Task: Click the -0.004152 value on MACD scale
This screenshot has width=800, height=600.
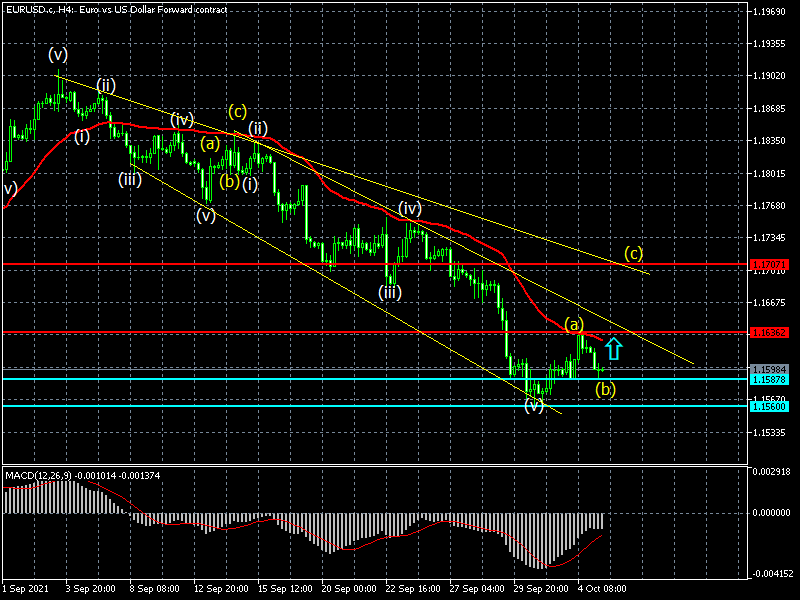Action: click(x=772, y=574)
